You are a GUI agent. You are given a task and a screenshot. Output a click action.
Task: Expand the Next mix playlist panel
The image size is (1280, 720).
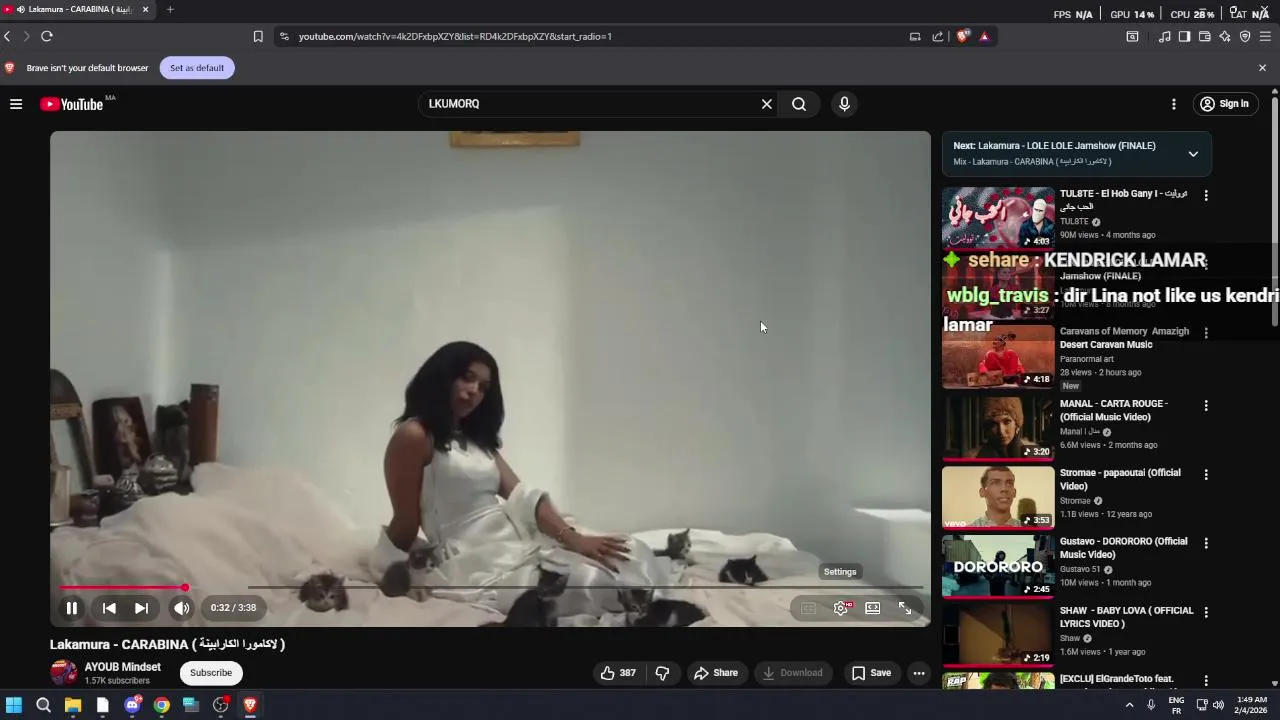coord(1193,154)
